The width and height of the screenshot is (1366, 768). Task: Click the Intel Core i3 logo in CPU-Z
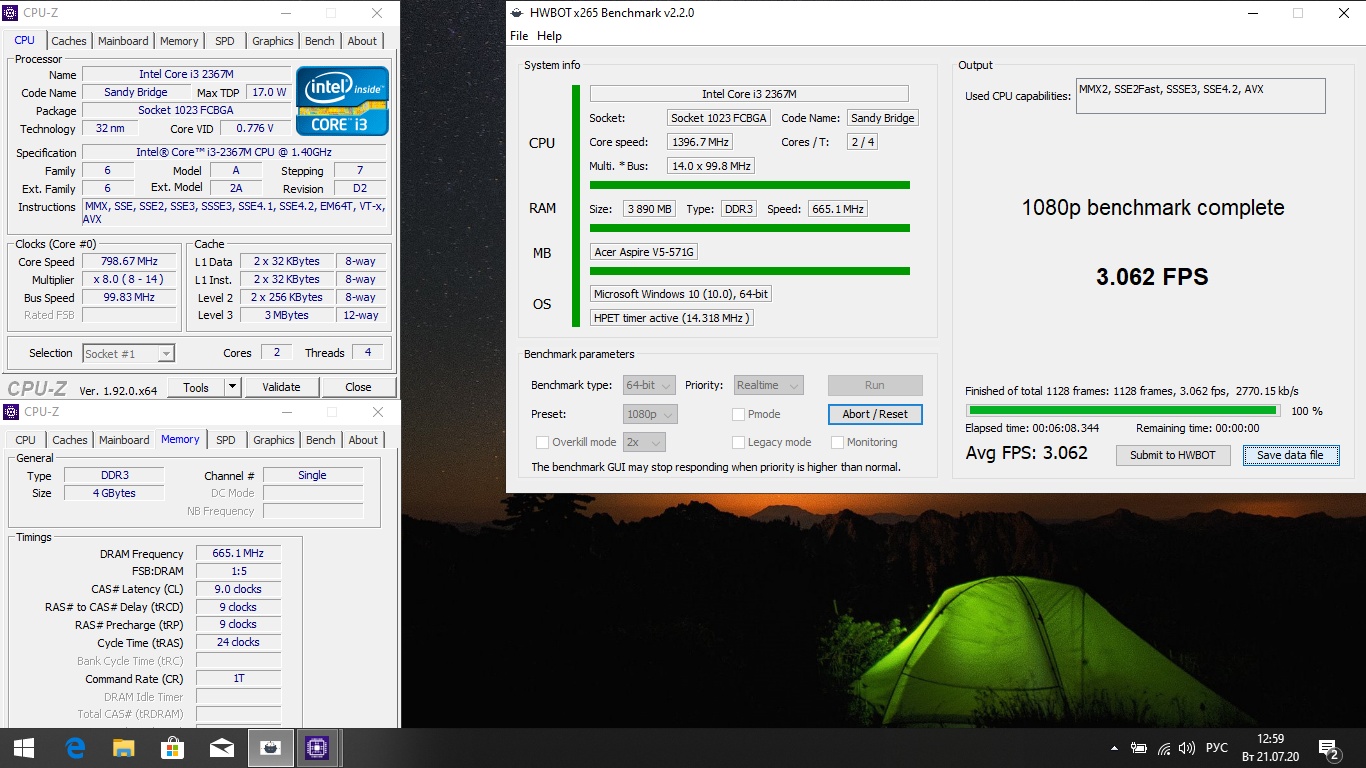(x=342, y=101)
